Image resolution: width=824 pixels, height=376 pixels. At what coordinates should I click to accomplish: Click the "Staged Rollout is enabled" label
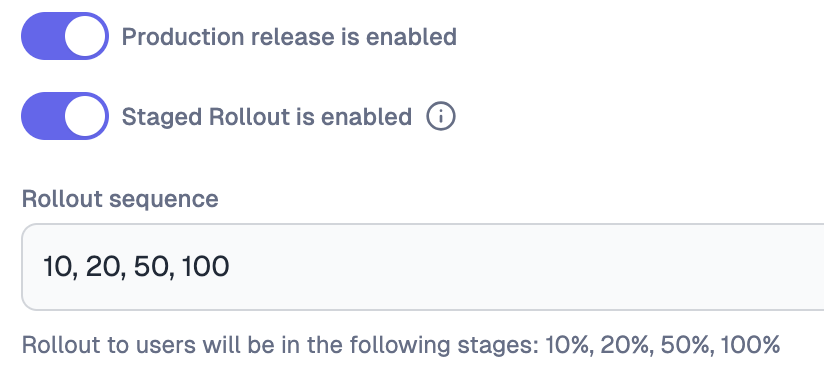coord(267,117)
